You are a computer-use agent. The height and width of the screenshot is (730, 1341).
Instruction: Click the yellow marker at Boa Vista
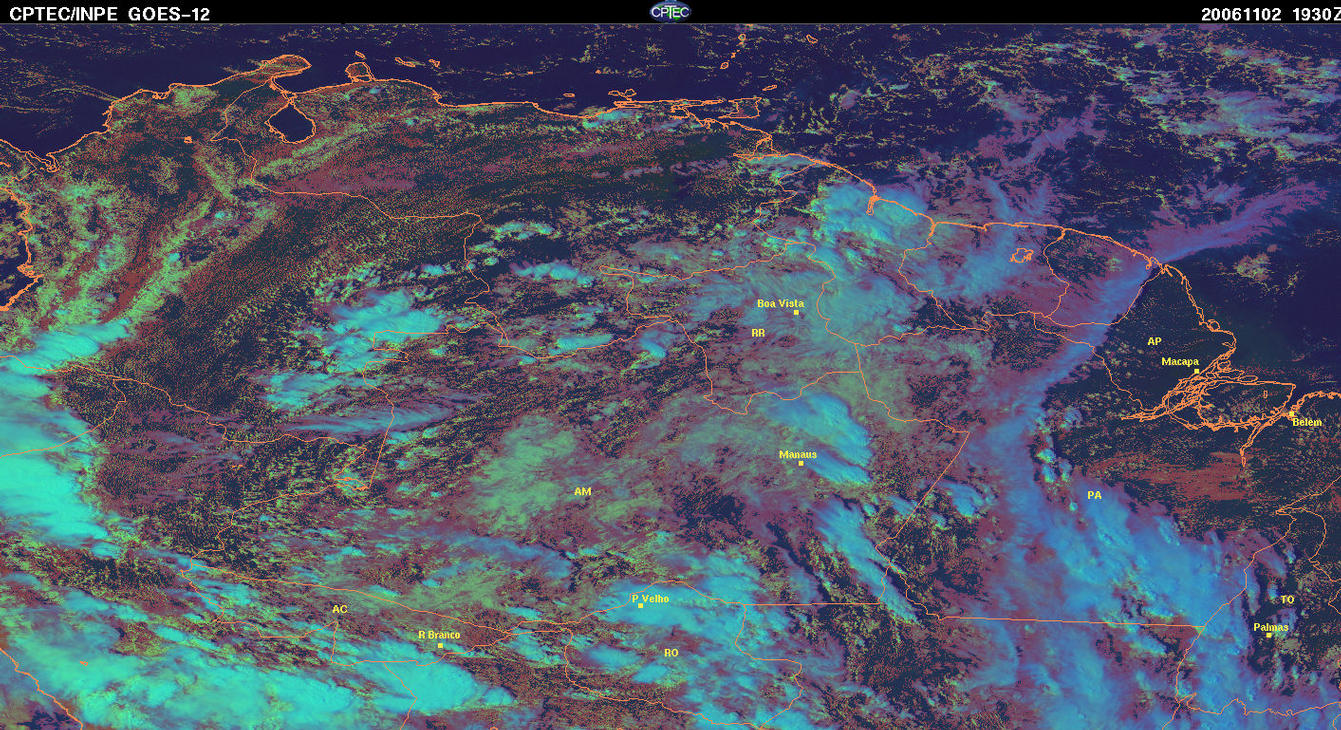point(796,313)
